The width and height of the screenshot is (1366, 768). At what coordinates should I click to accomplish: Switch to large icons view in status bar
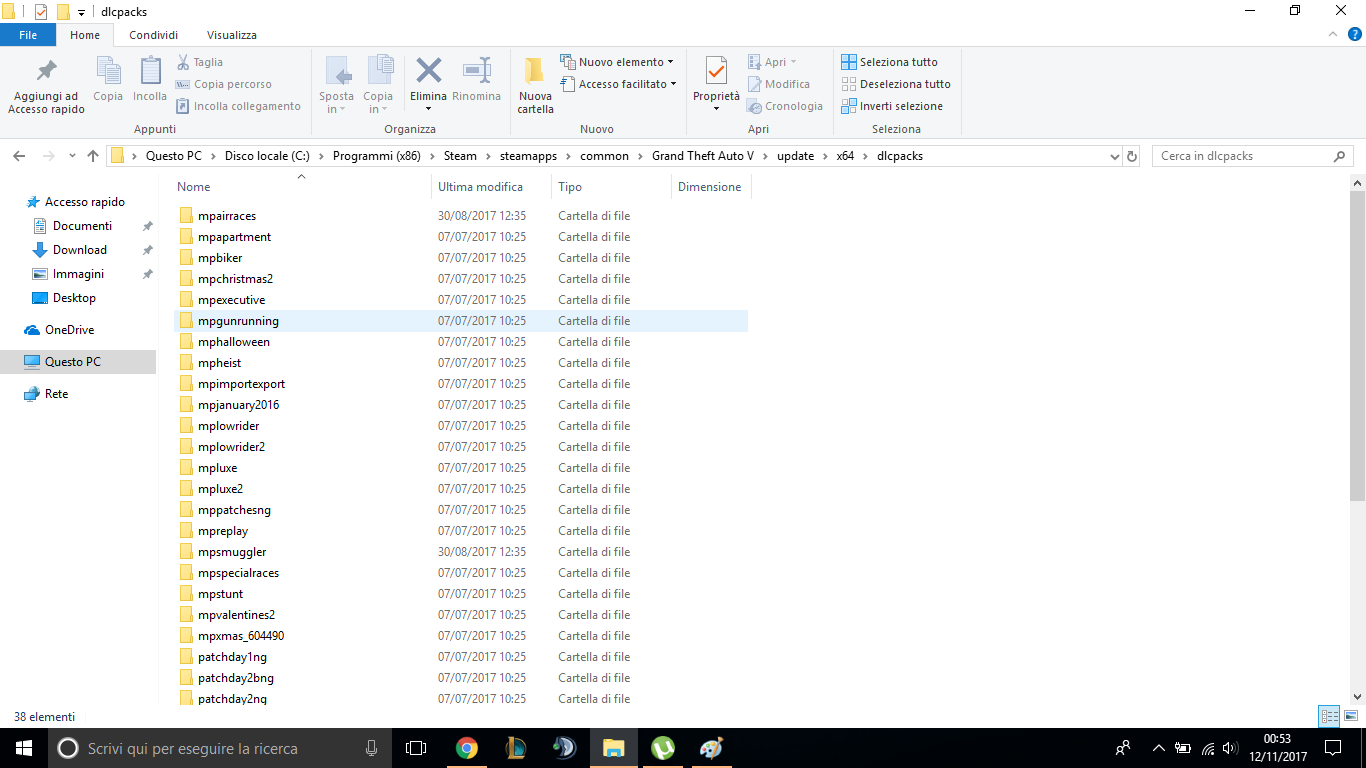coord(1350,716)
